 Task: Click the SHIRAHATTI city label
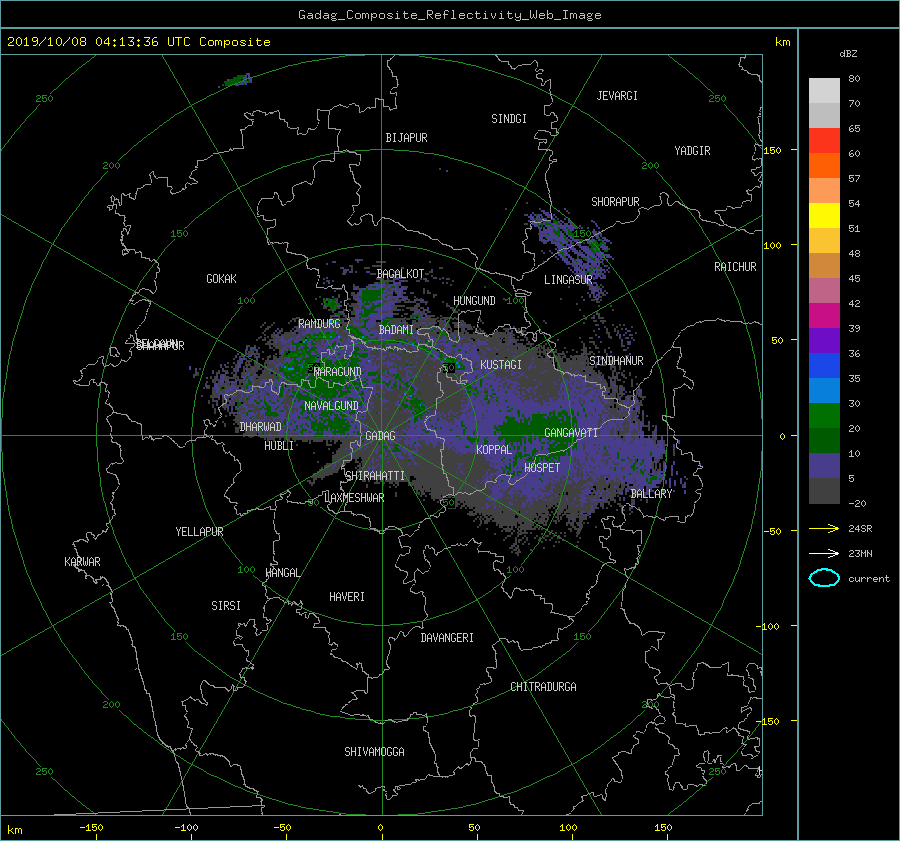[x=375, y=476]
